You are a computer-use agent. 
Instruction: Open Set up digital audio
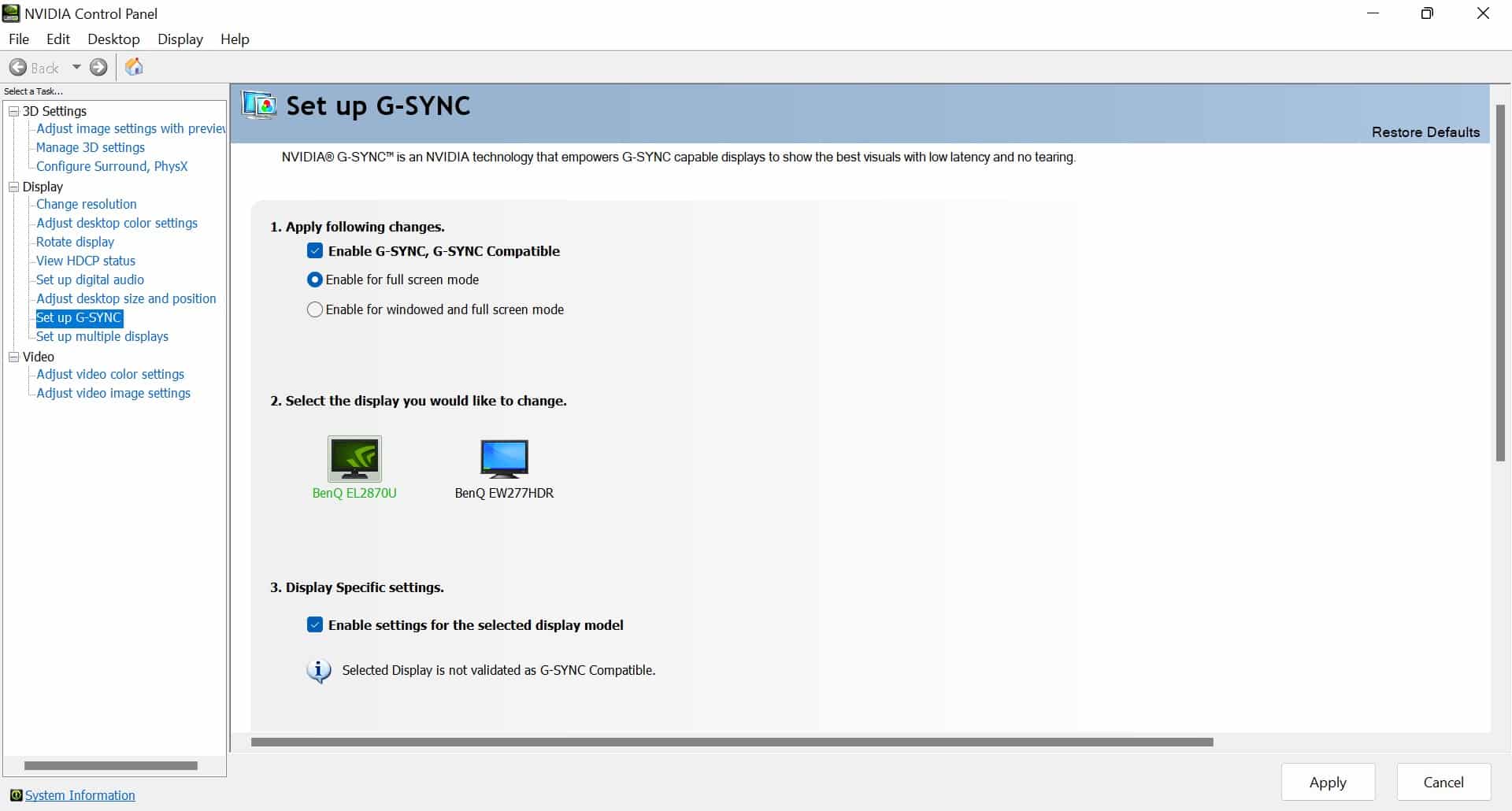click(90, 280)
